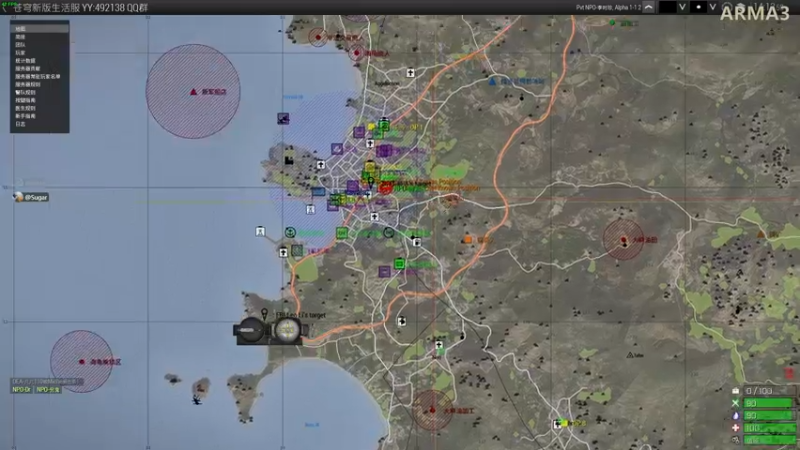Viewport: 800px width, 450px height.
Task: Click the target pin marker above the compass
Action: coord(264,313)
